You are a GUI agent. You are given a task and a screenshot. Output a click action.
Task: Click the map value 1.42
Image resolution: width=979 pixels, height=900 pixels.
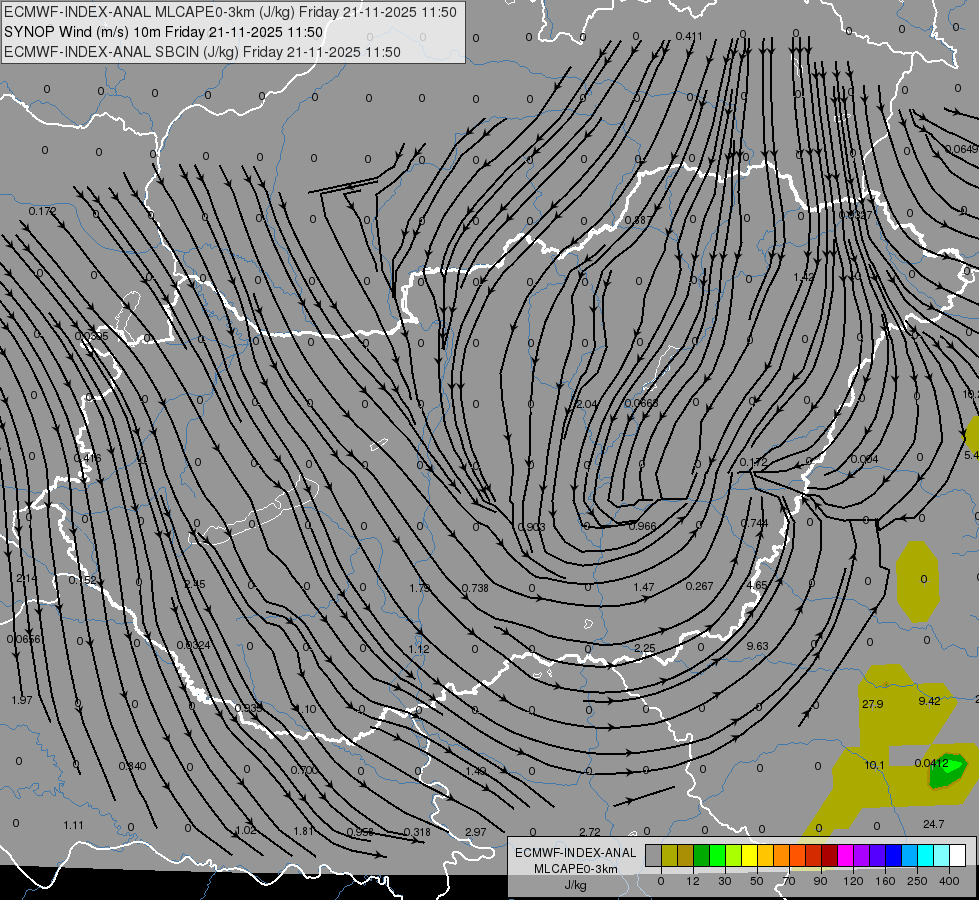point(804,277)
